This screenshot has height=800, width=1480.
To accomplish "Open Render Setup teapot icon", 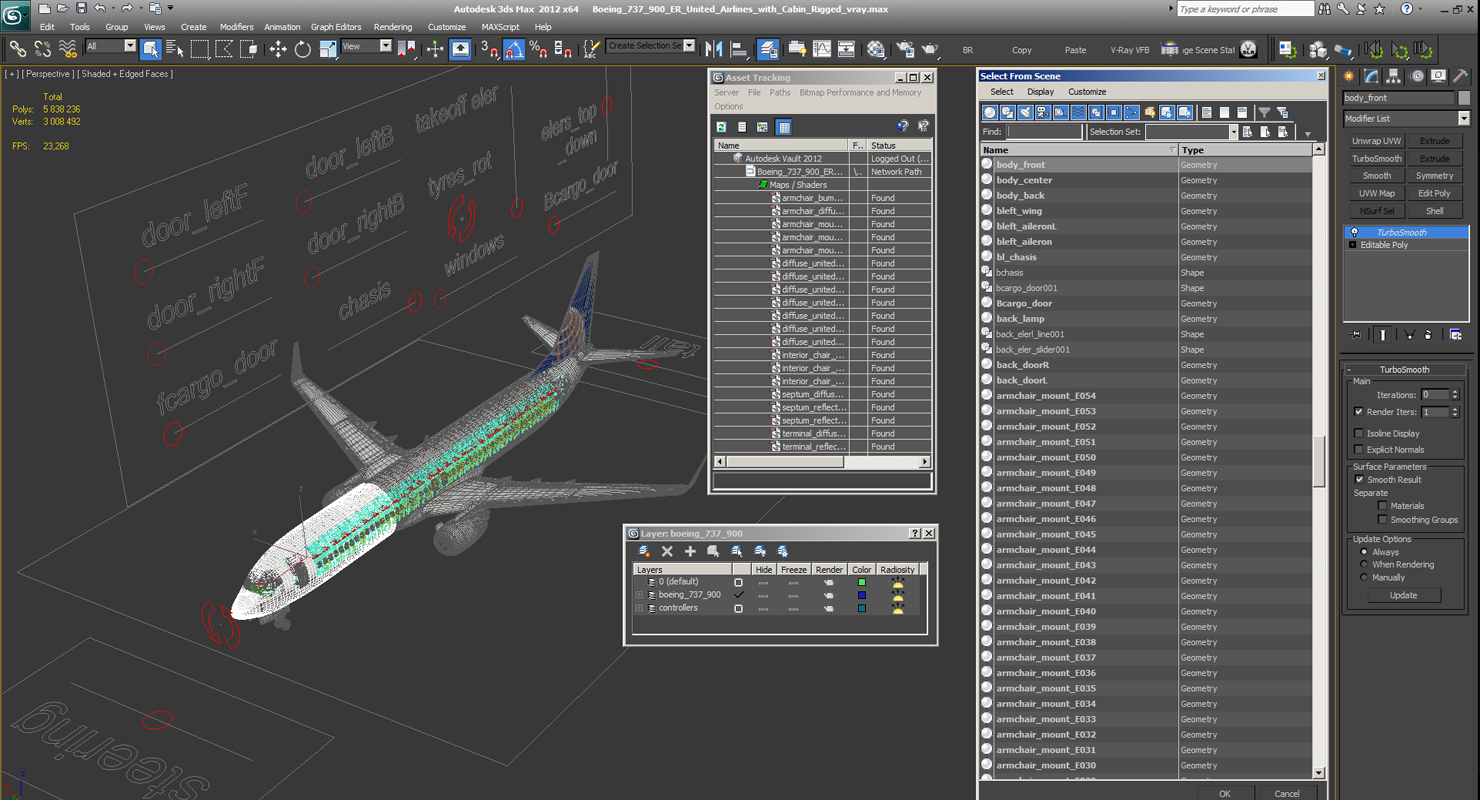I will 904,48.
